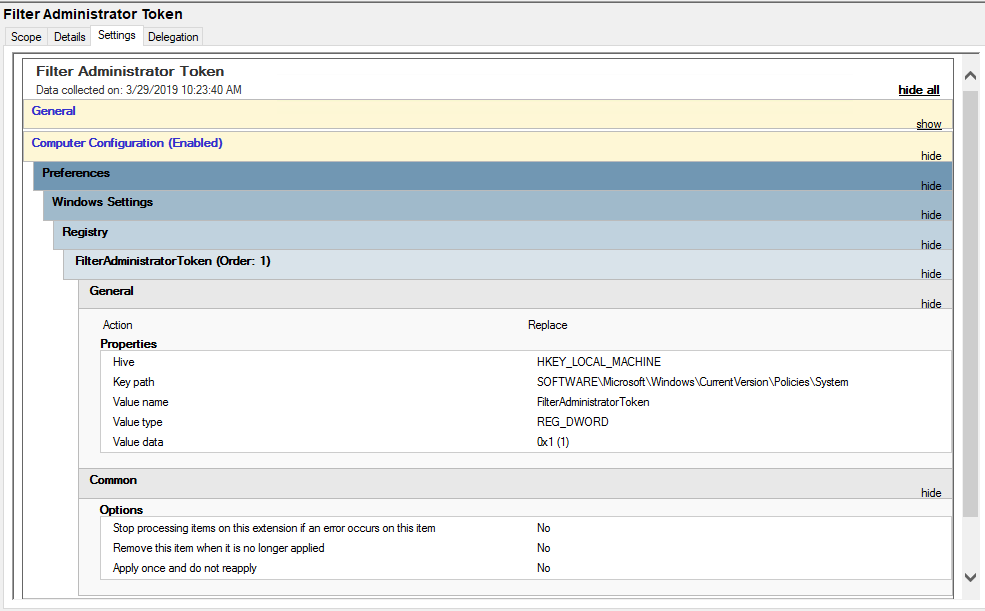Switch to the Scope tab
This screenshot has height=611, width=985.
pos(26,37)
